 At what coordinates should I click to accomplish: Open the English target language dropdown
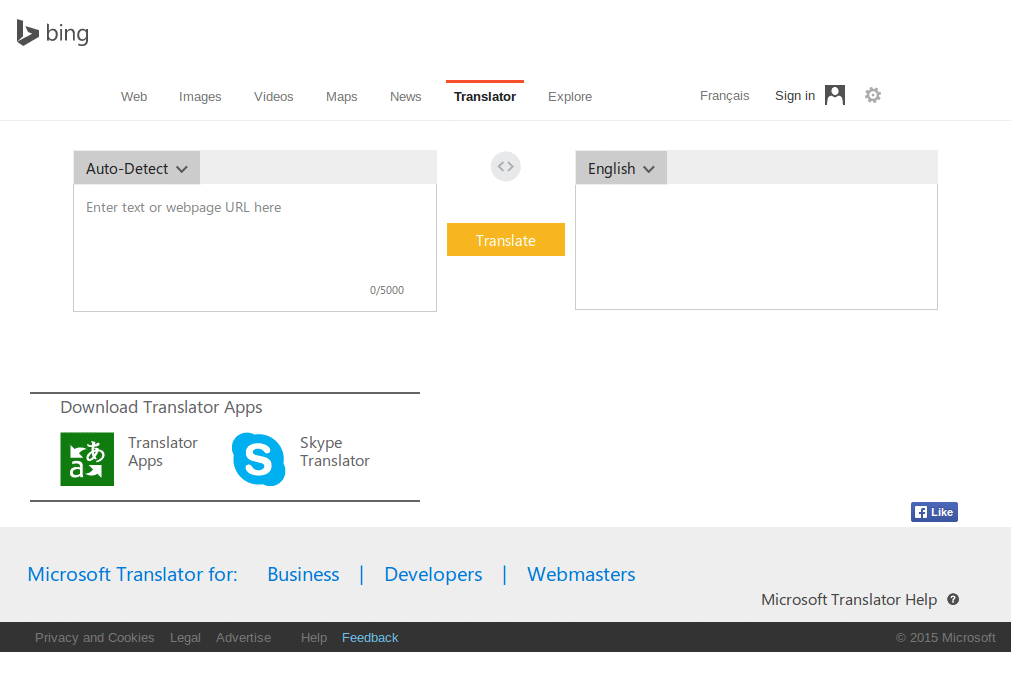point(620,168)
